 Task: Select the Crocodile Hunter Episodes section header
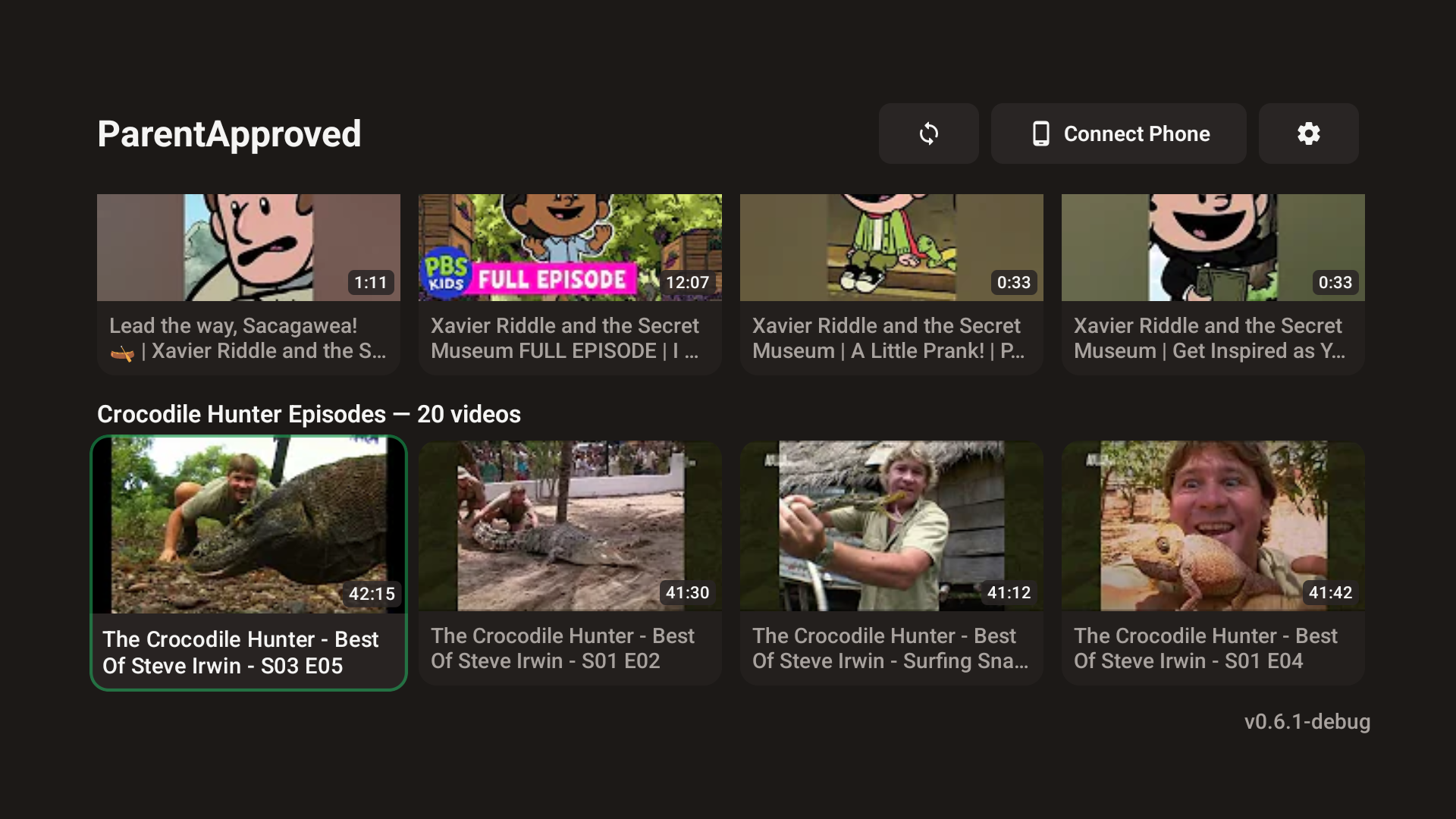[308, 414]
